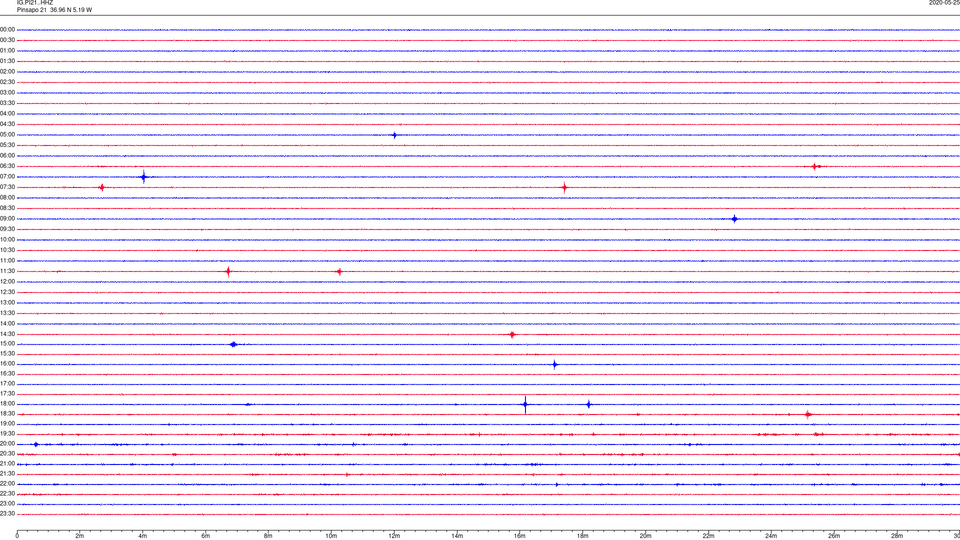Select the 03:00 trace time label
The width and height of the screenshot is (960, 540).
(7, 92)
